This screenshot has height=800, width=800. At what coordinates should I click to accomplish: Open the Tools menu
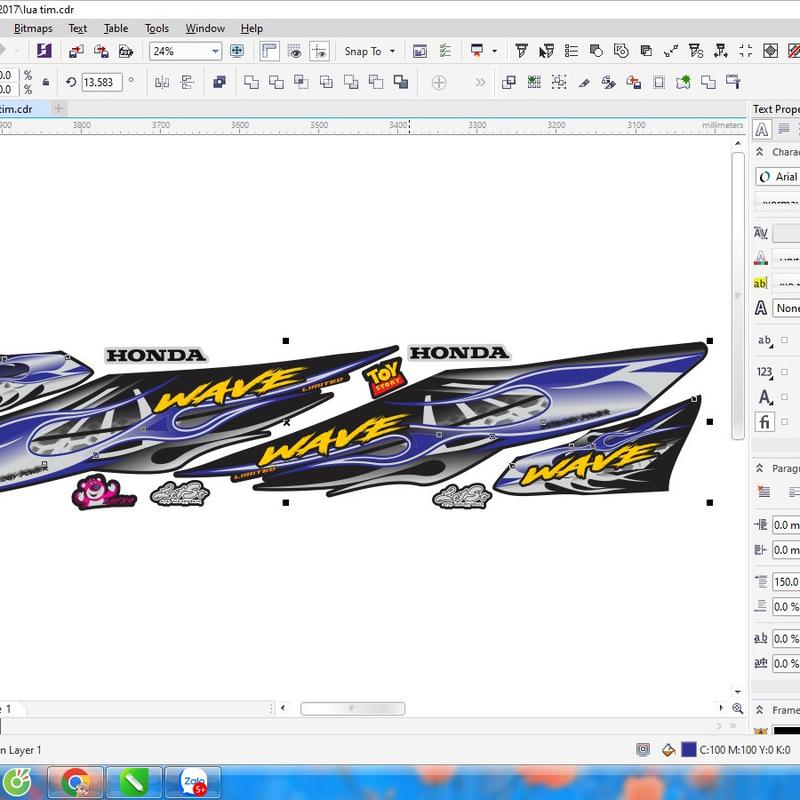(157, 29)
